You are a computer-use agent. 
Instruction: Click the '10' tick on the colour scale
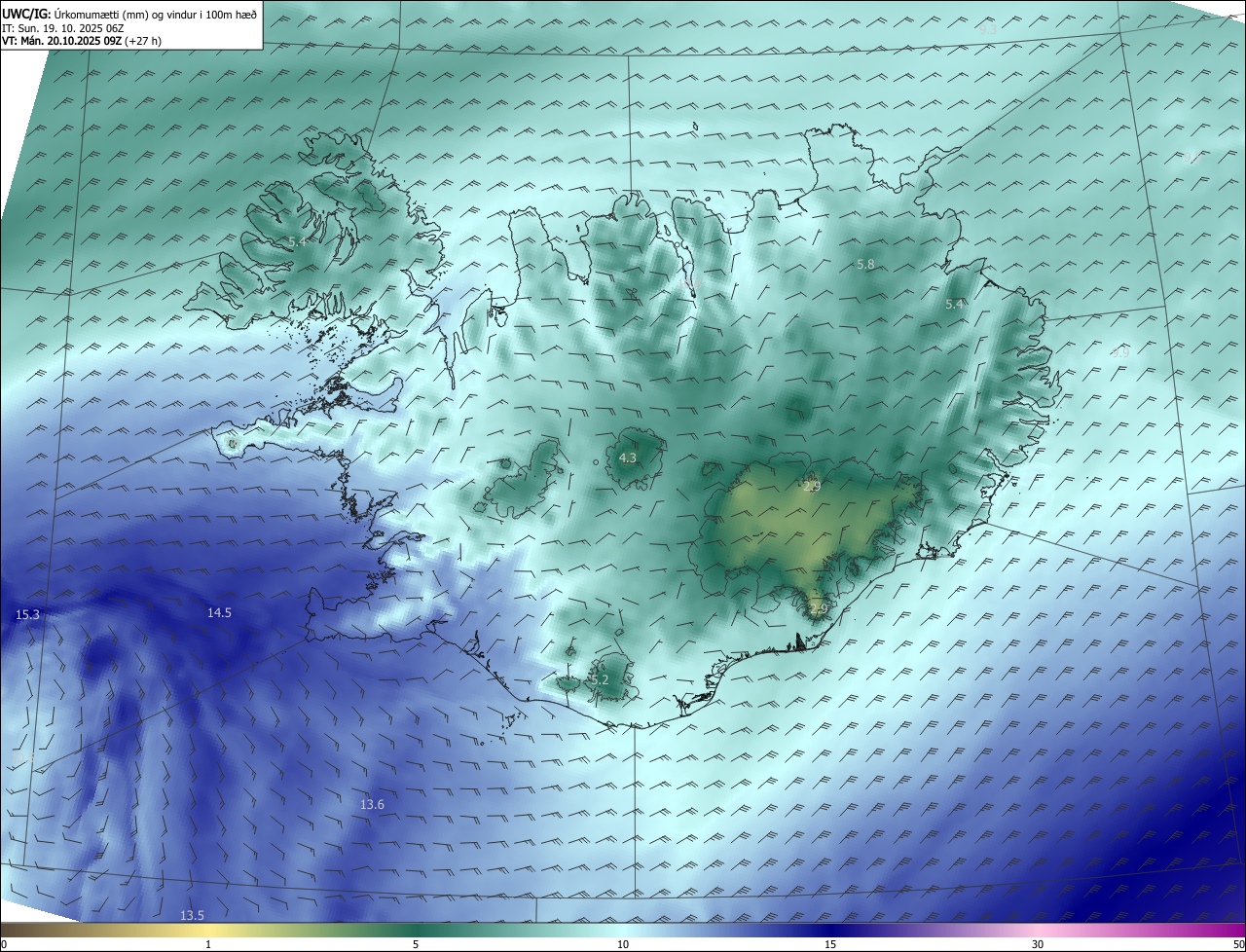click(623, 944)
